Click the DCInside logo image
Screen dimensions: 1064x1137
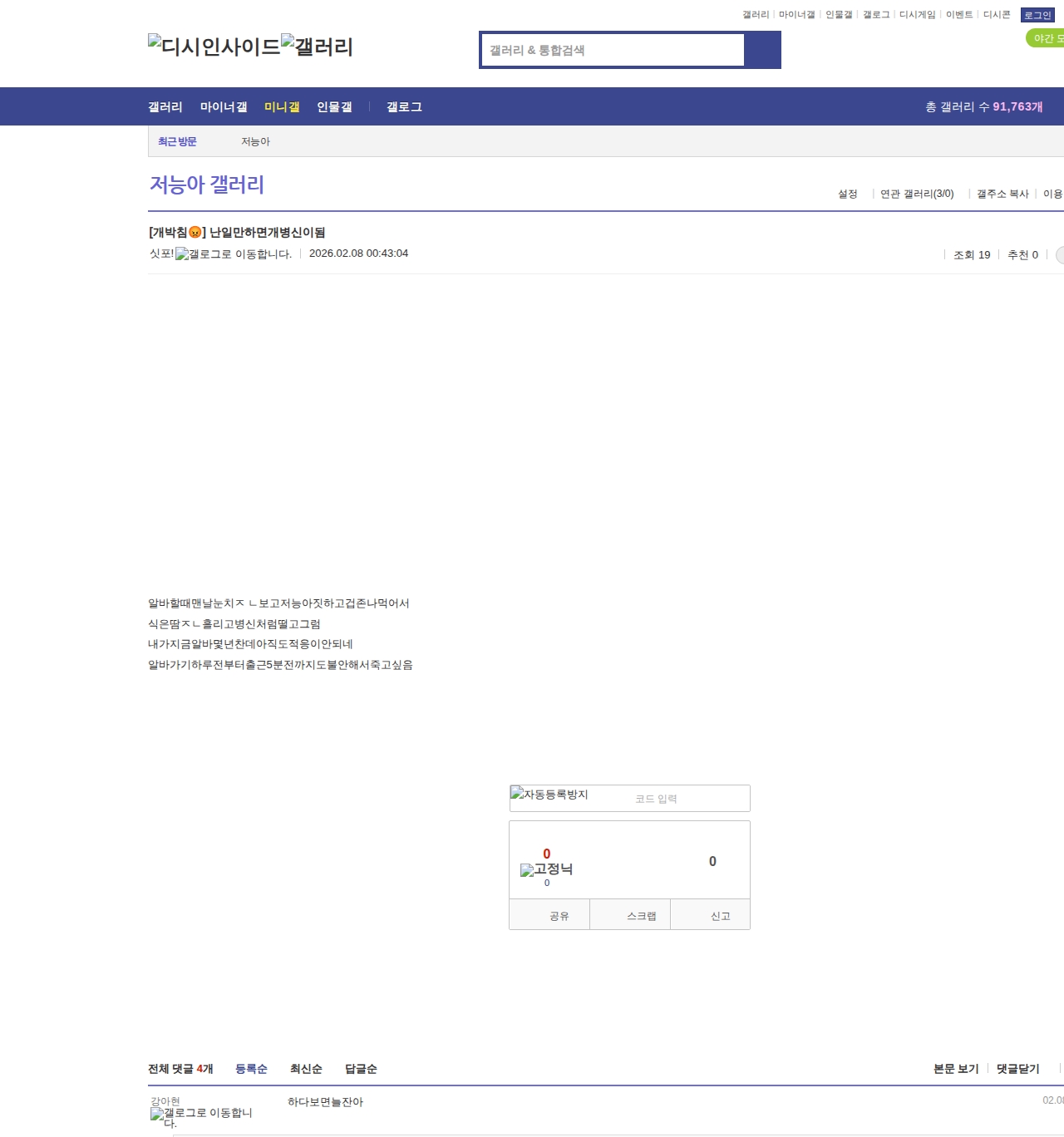(214, 47)
